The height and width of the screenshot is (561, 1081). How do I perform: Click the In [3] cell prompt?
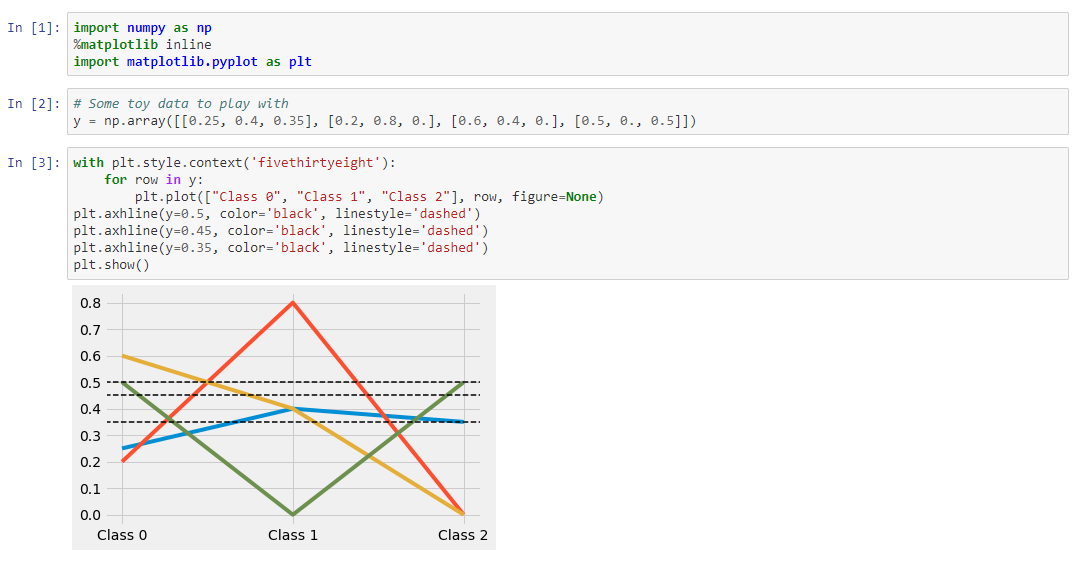[33, 163]
